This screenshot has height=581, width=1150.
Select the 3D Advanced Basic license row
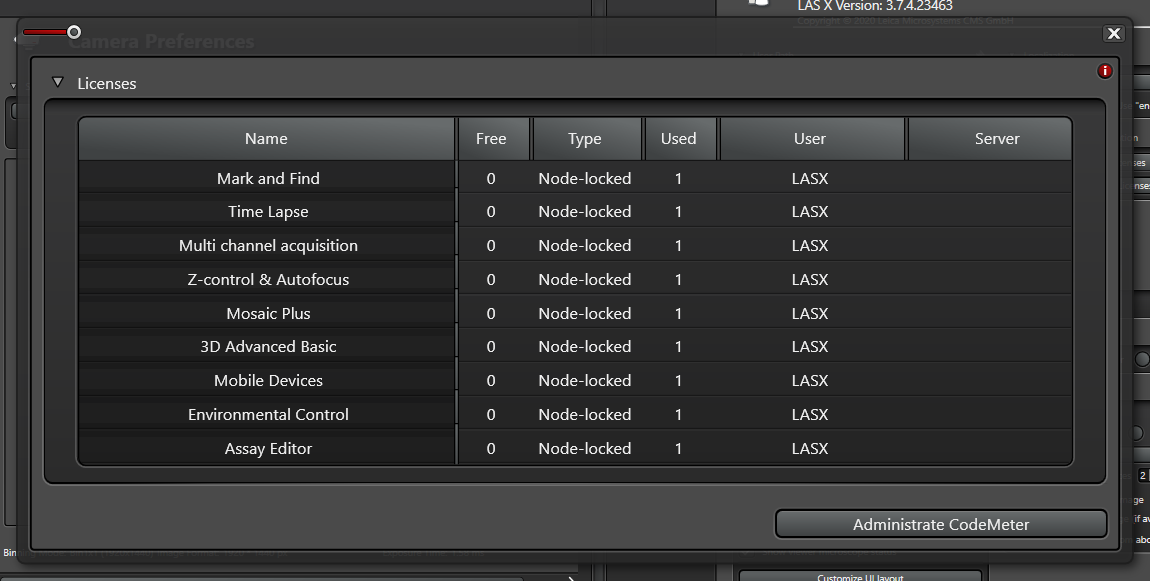pos(268,347)
